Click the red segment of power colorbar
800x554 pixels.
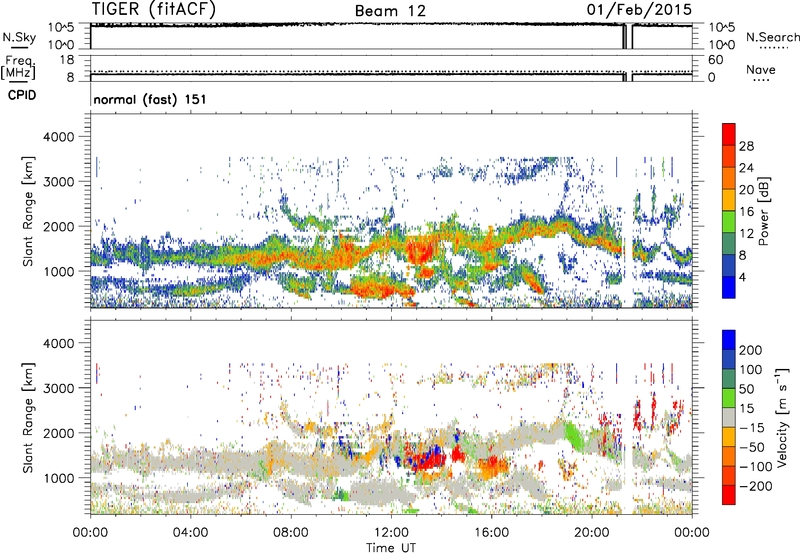coord(729,134)
